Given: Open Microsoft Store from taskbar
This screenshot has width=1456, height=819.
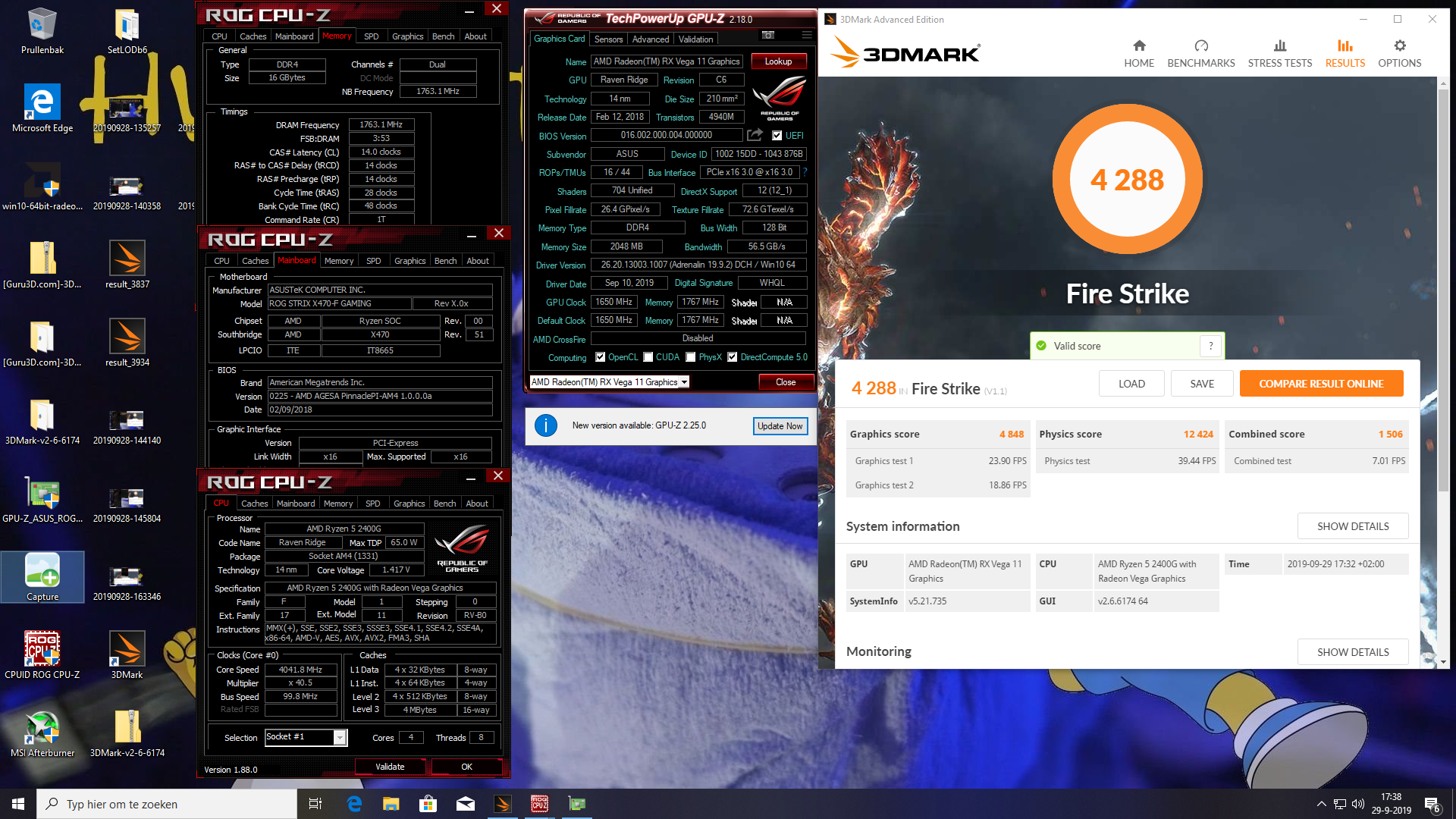Looking at the screenshot, I should (428, 804).
